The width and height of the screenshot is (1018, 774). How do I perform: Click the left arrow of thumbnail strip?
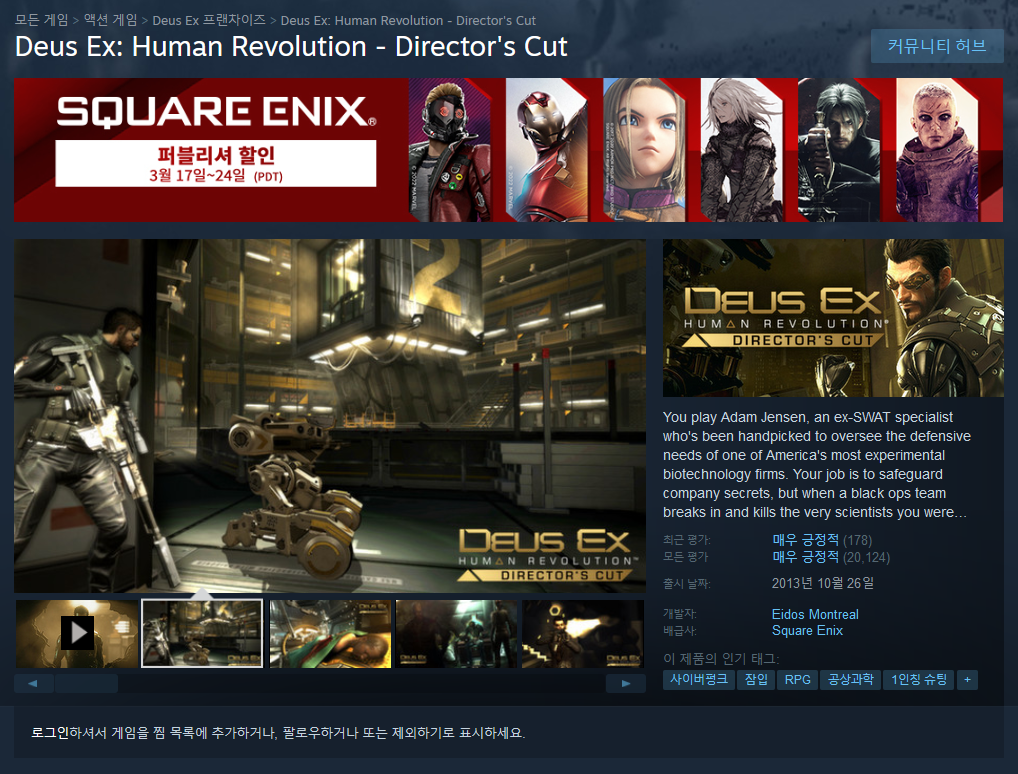click(x=33, y=683)
